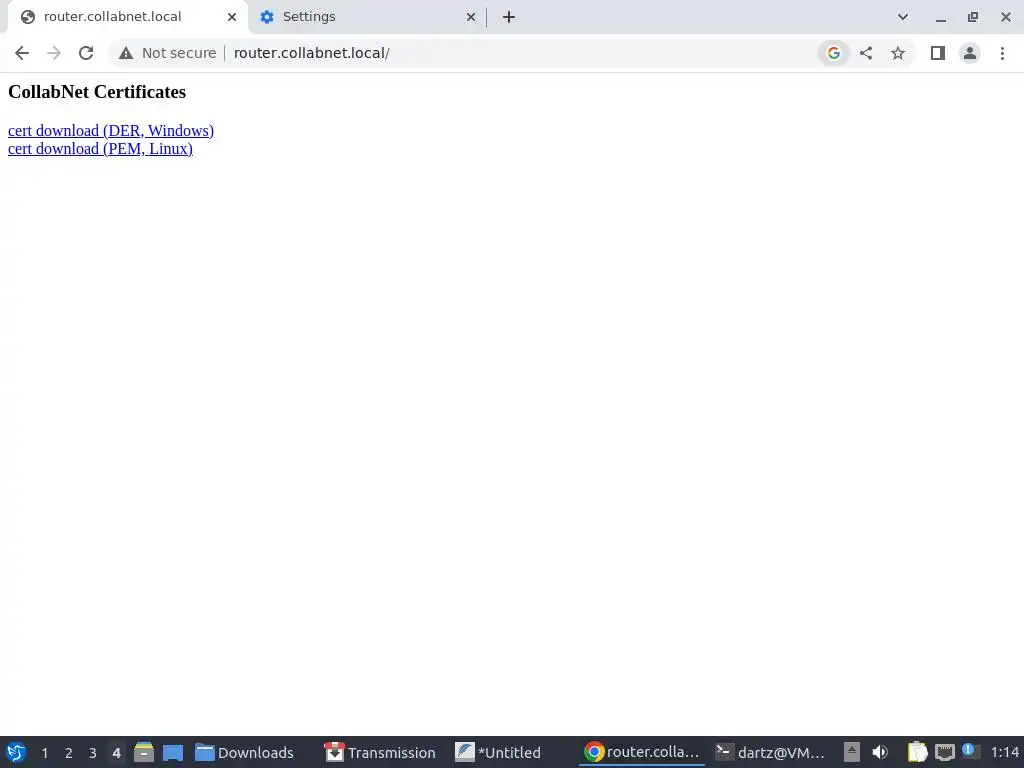Open the Google icon in address bar
Viewport: 1024px width, 768px height.
(833, 53)
